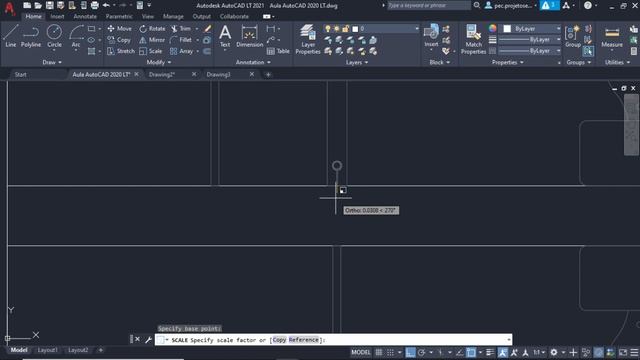Click Match Properties
The image size is (640, 360).
click(473, 39)
